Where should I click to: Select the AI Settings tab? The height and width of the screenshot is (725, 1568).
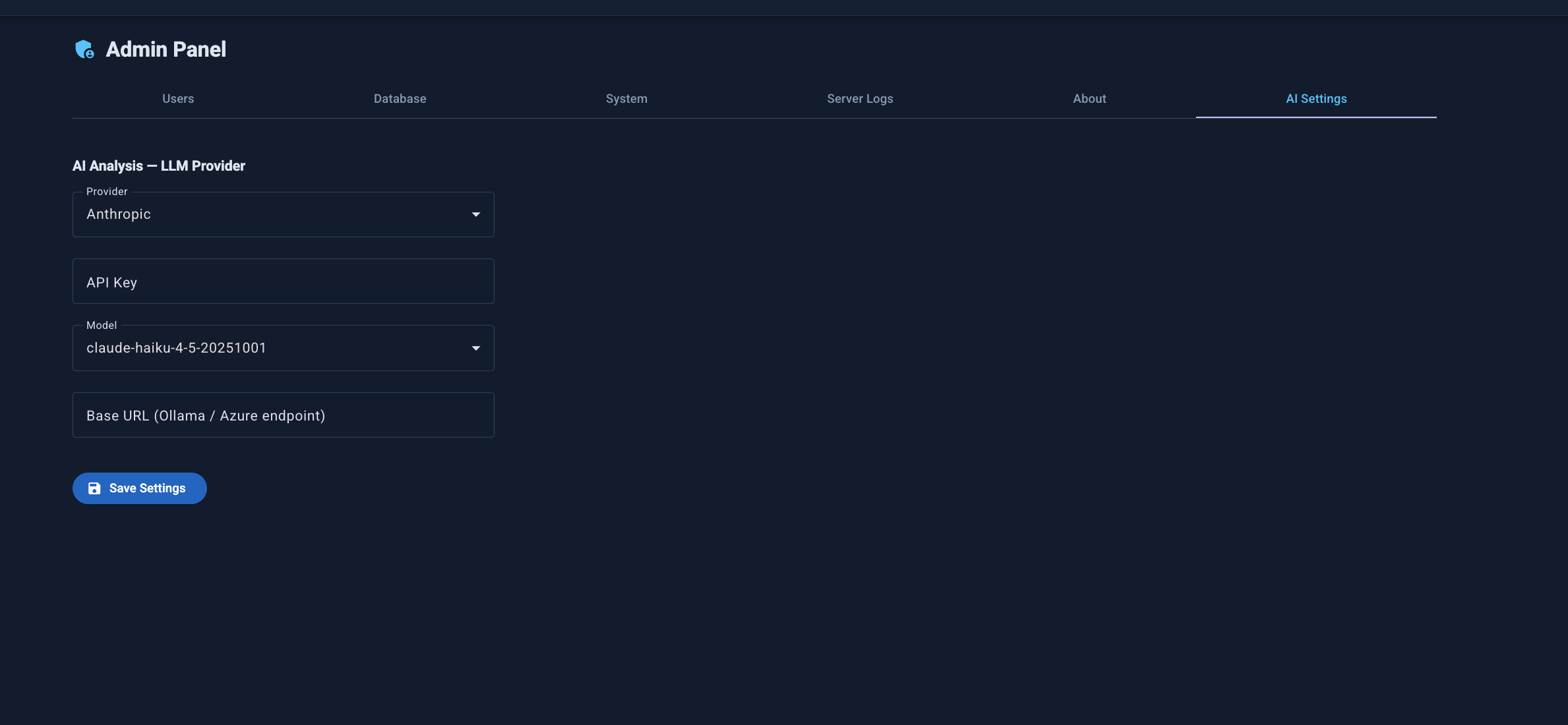pyautogui.click(x=1316, y=99)
